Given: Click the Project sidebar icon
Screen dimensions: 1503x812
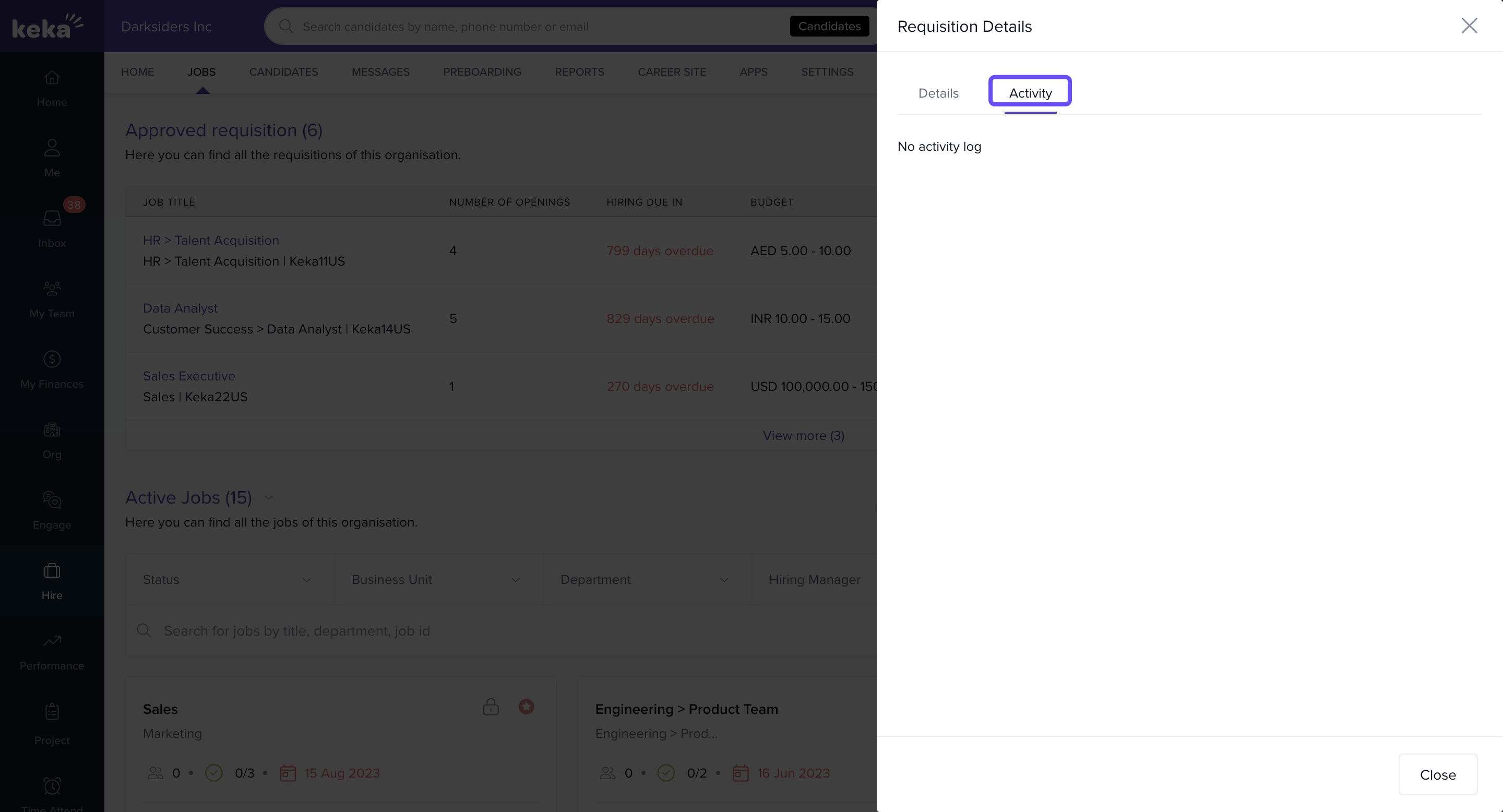Looking at the screenshot, I should pyautogui.click(x=52, y=712).
